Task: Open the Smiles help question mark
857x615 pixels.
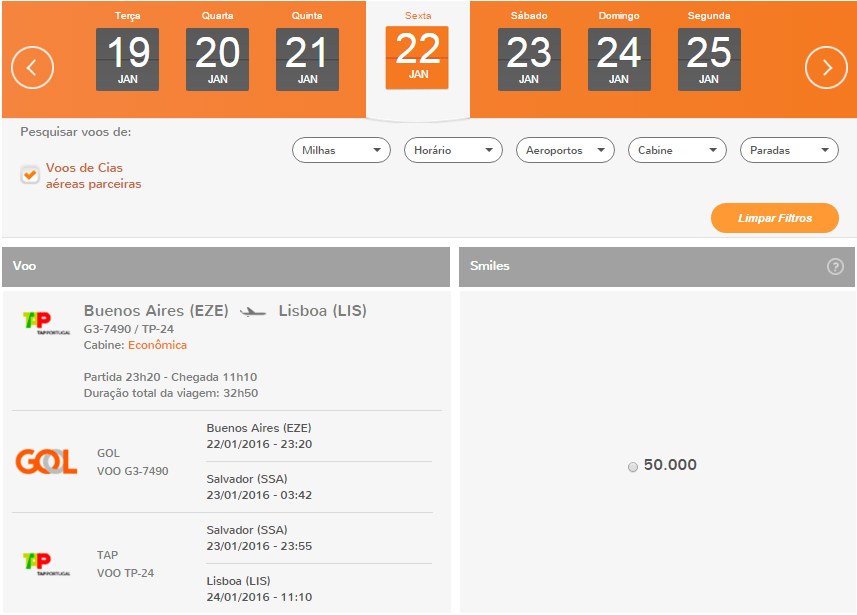Action: [x=835, y=266]
